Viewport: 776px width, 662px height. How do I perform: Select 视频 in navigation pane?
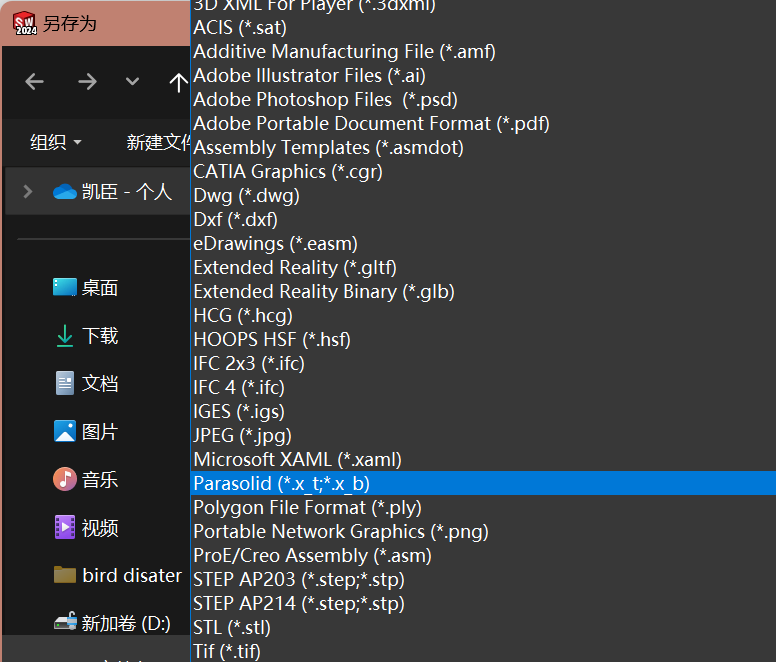pyautogui.click(x=100, y=528)
